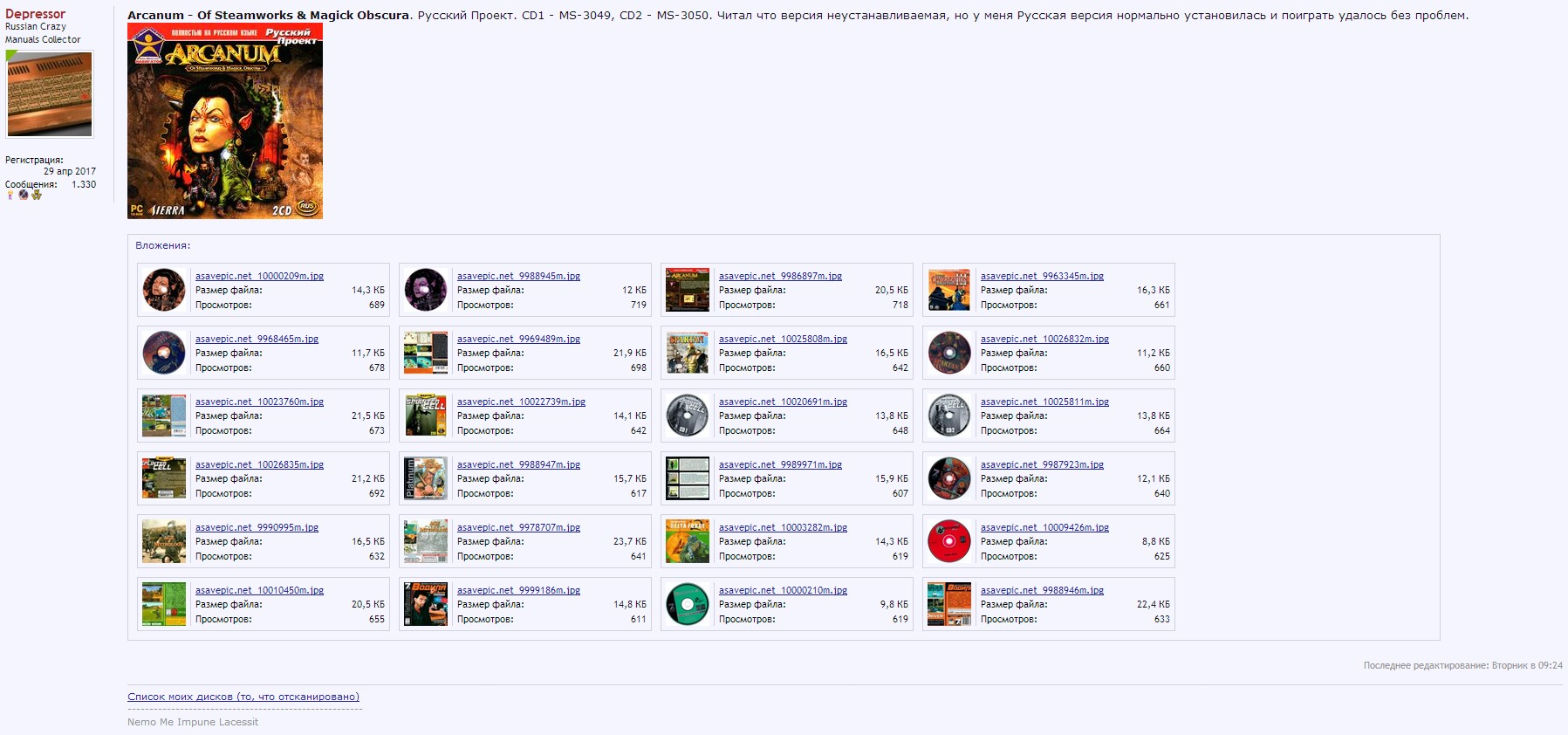This screenshot has height=735, width=1568.
Task: Click the asavepic.net_10010450m.jpg filename link
Action: click(x=259, y=590)
